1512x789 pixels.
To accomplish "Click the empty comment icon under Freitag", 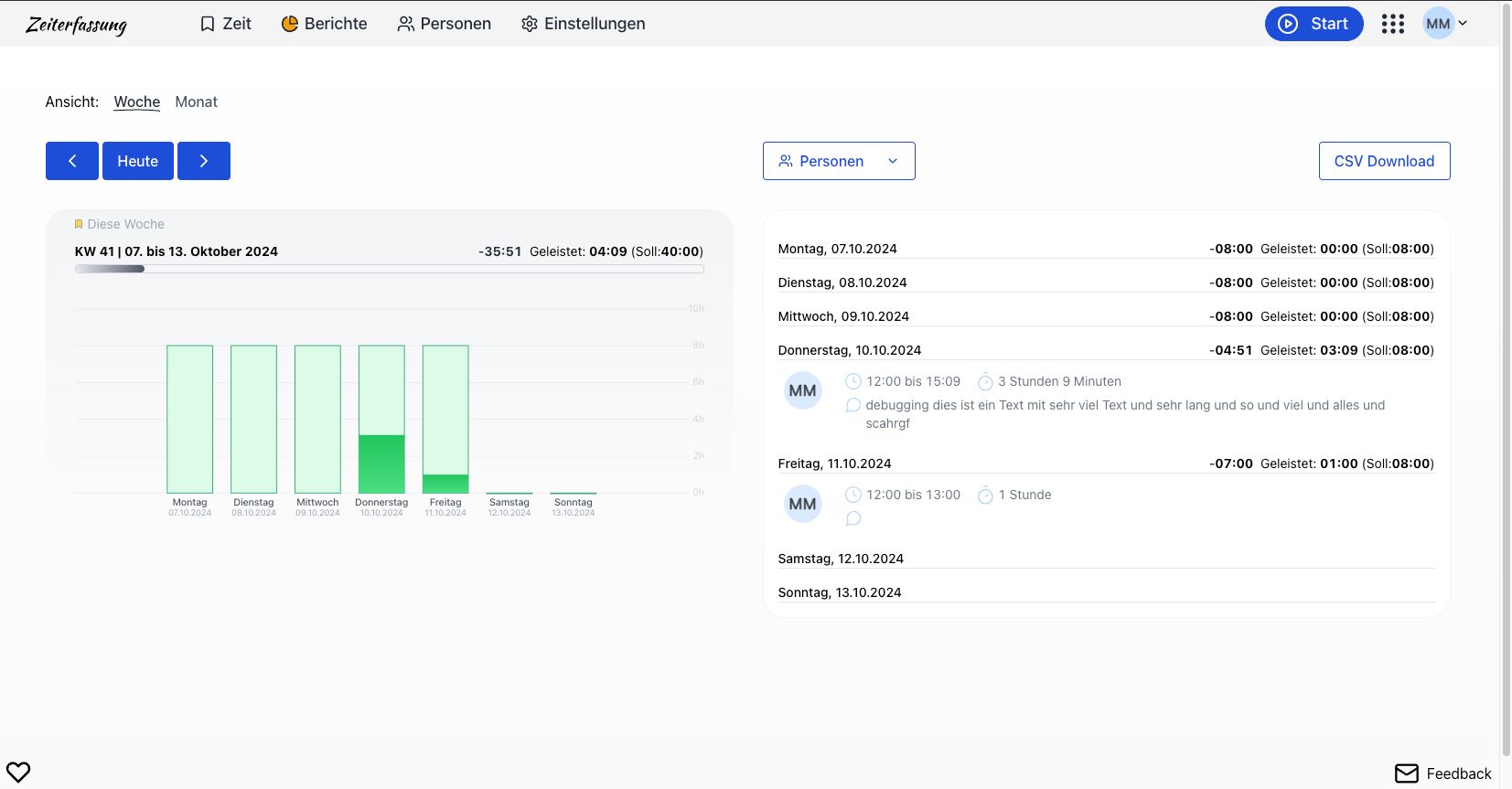I will tap(853, 518).
